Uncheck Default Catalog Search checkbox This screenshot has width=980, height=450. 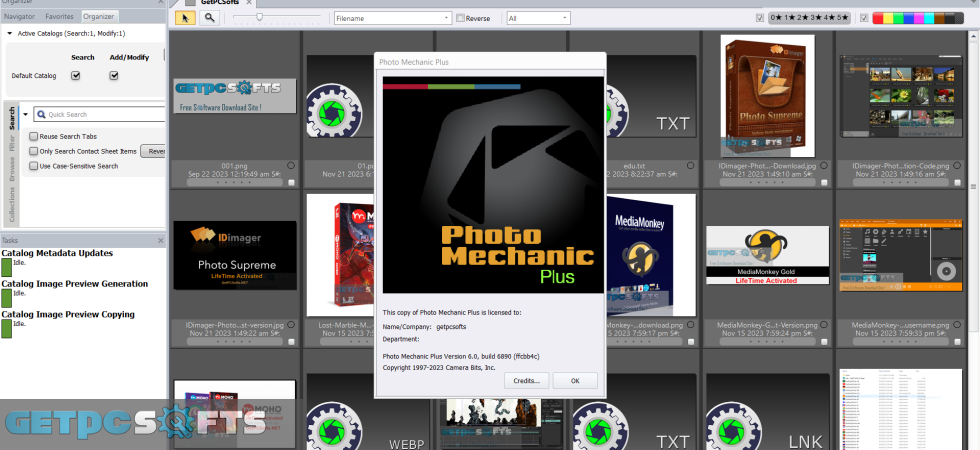(x=76, y=76)
